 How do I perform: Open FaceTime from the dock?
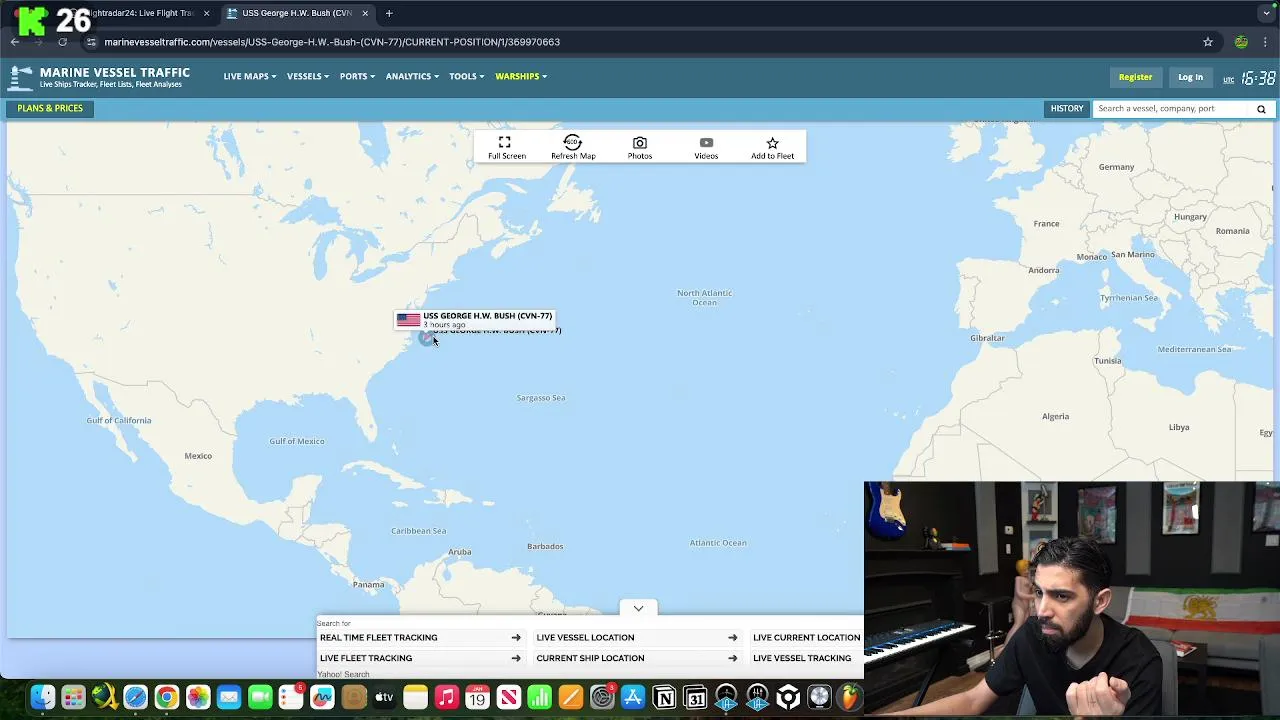coord(260,697)
